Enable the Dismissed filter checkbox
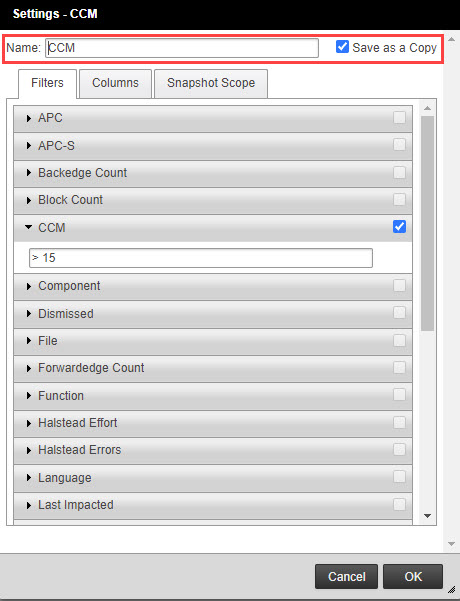Image resolution: width=460 pixels, height=601 pixels. pos(399,313)
